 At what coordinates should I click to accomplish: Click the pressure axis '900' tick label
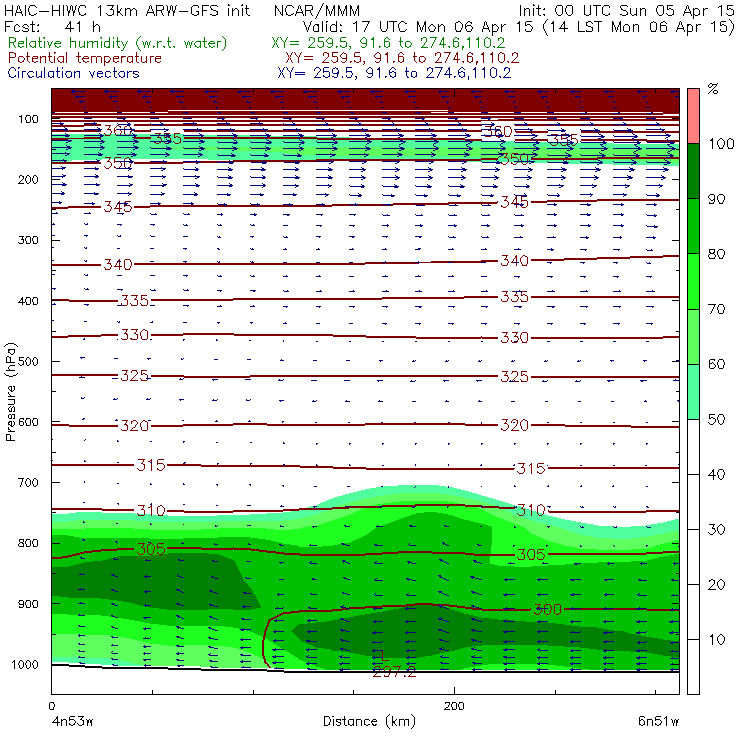(x=28, y=604)
